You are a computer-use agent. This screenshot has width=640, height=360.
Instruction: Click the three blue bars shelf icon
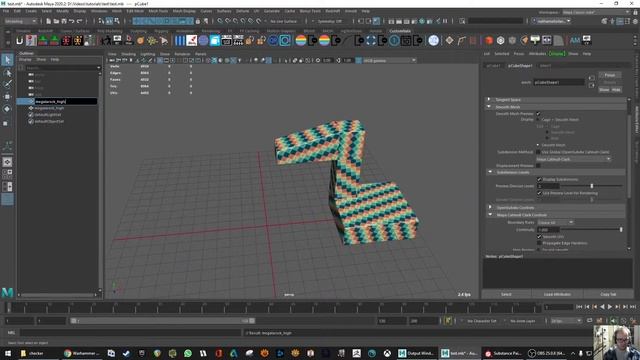(180, 40)
